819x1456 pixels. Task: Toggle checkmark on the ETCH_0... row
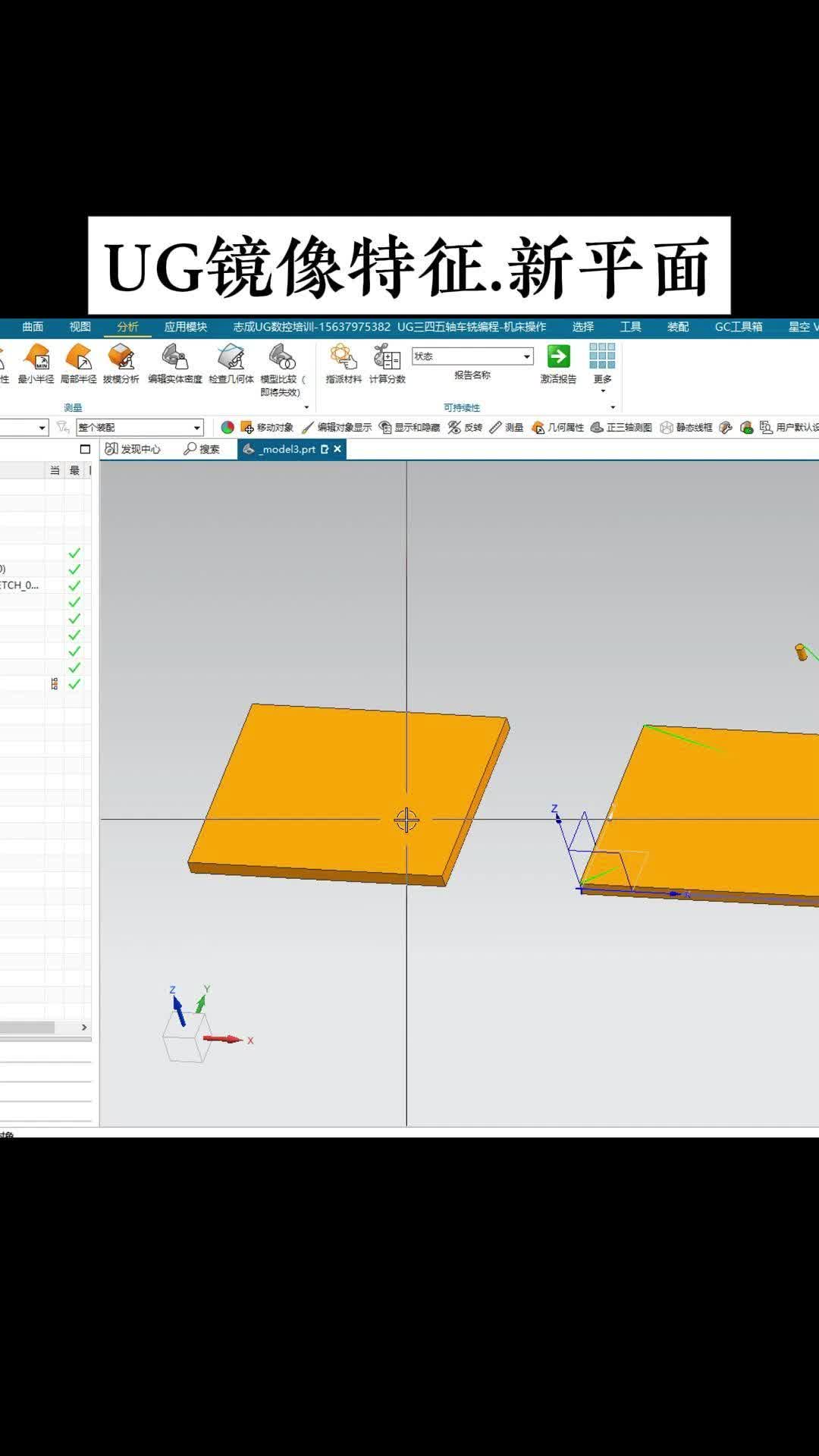tap(74, 585)
